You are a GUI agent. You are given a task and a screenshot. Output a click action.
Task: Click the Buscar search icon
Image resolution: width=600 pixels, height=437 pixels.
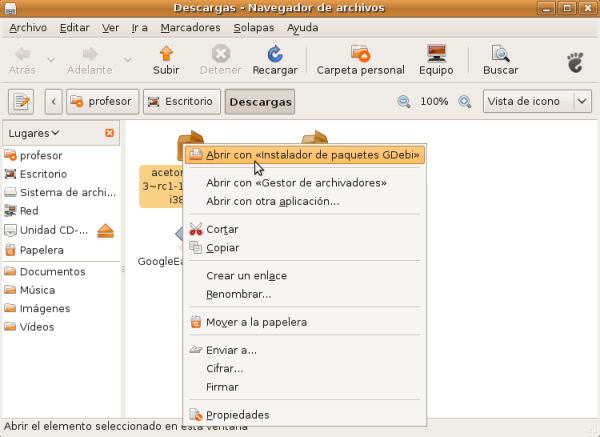click(x=500, y=54)
